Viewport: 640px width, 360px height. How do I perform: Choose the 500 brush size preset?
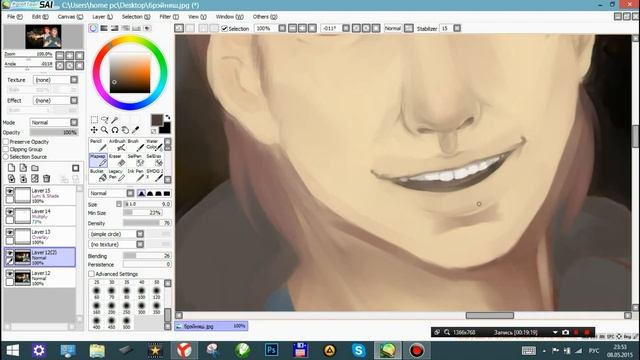[127, 322]
